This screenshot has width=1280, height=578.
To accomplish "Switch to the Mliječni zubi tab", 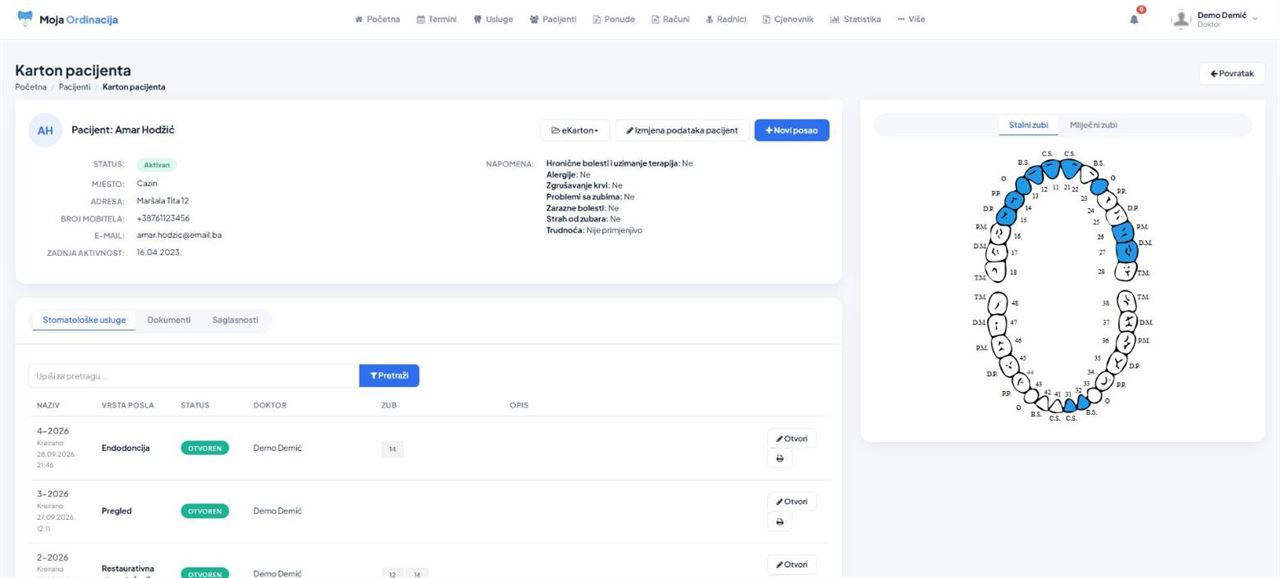I will point(1093,125).
